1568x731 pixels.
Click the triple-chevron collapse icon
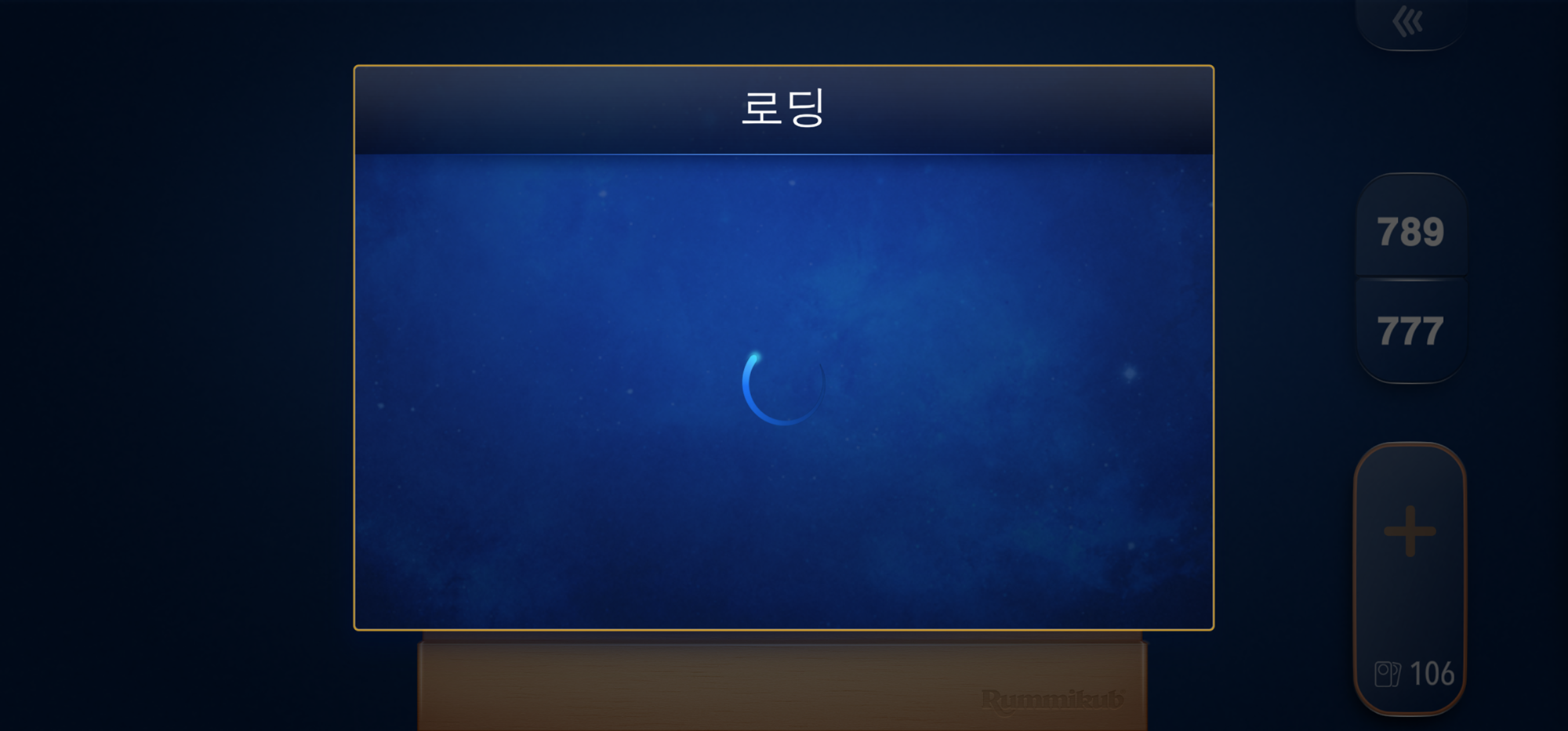pyautogui.click(x=1408, y=21)
